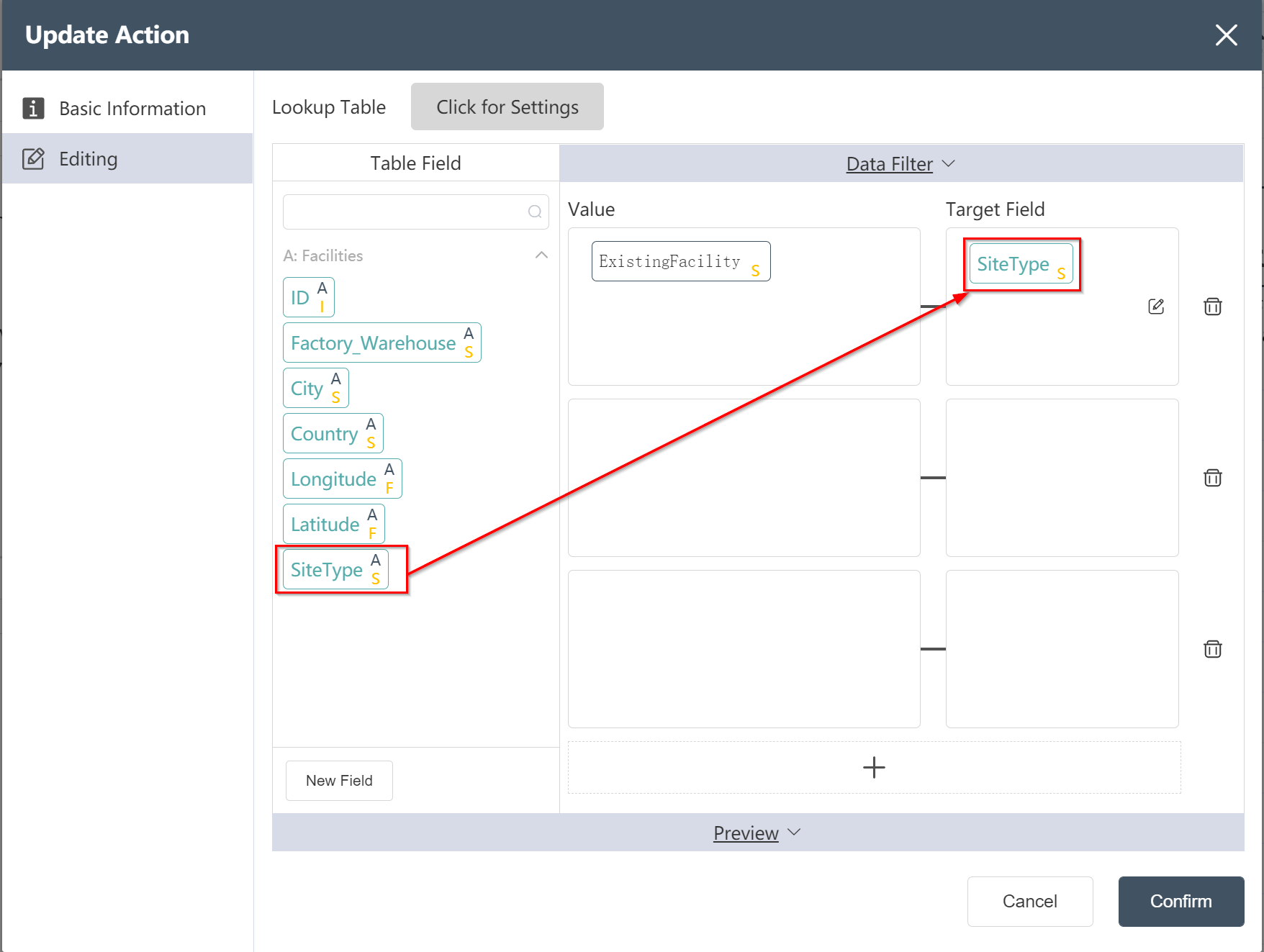
Task: Click the Confirm button
Action: pyautogui.click(x=1181, y=901)
